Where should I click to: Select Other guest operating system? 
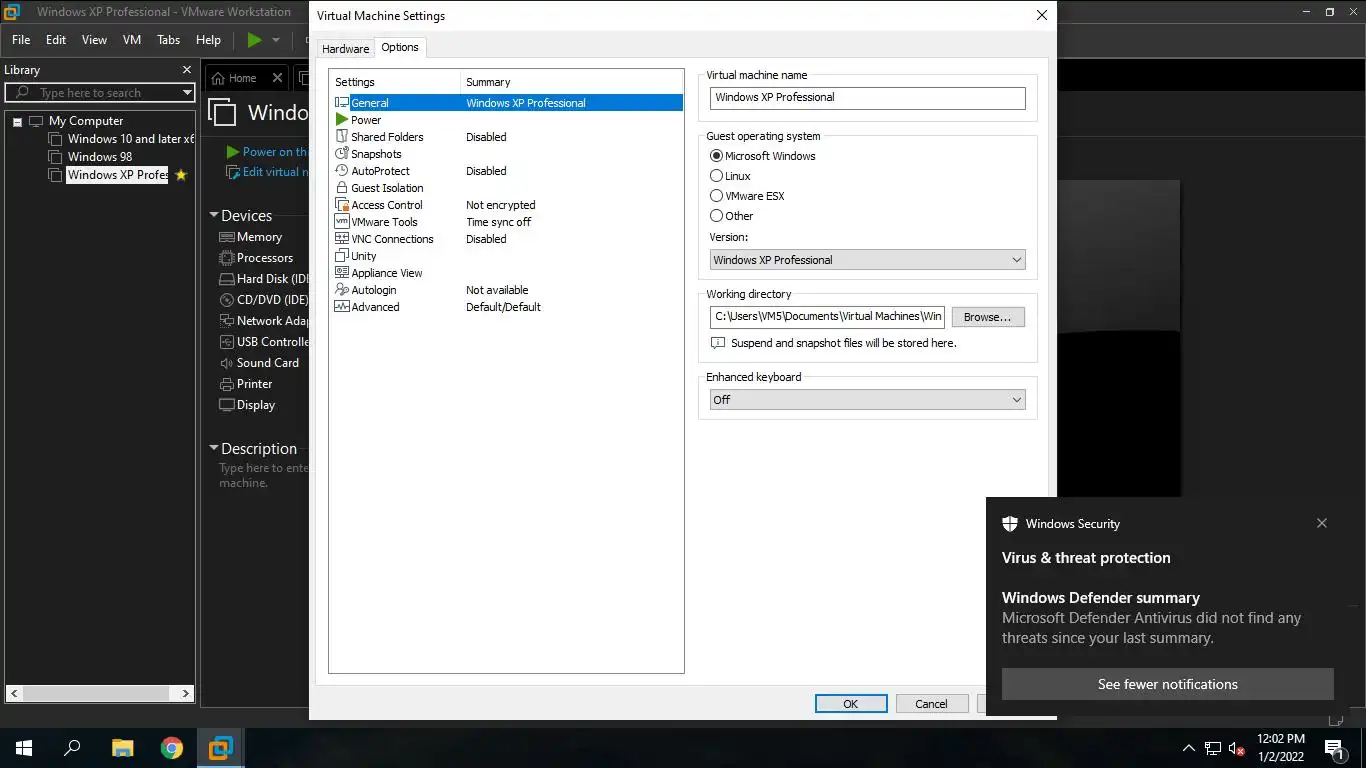pyautogui.click(x=716, y=216)
